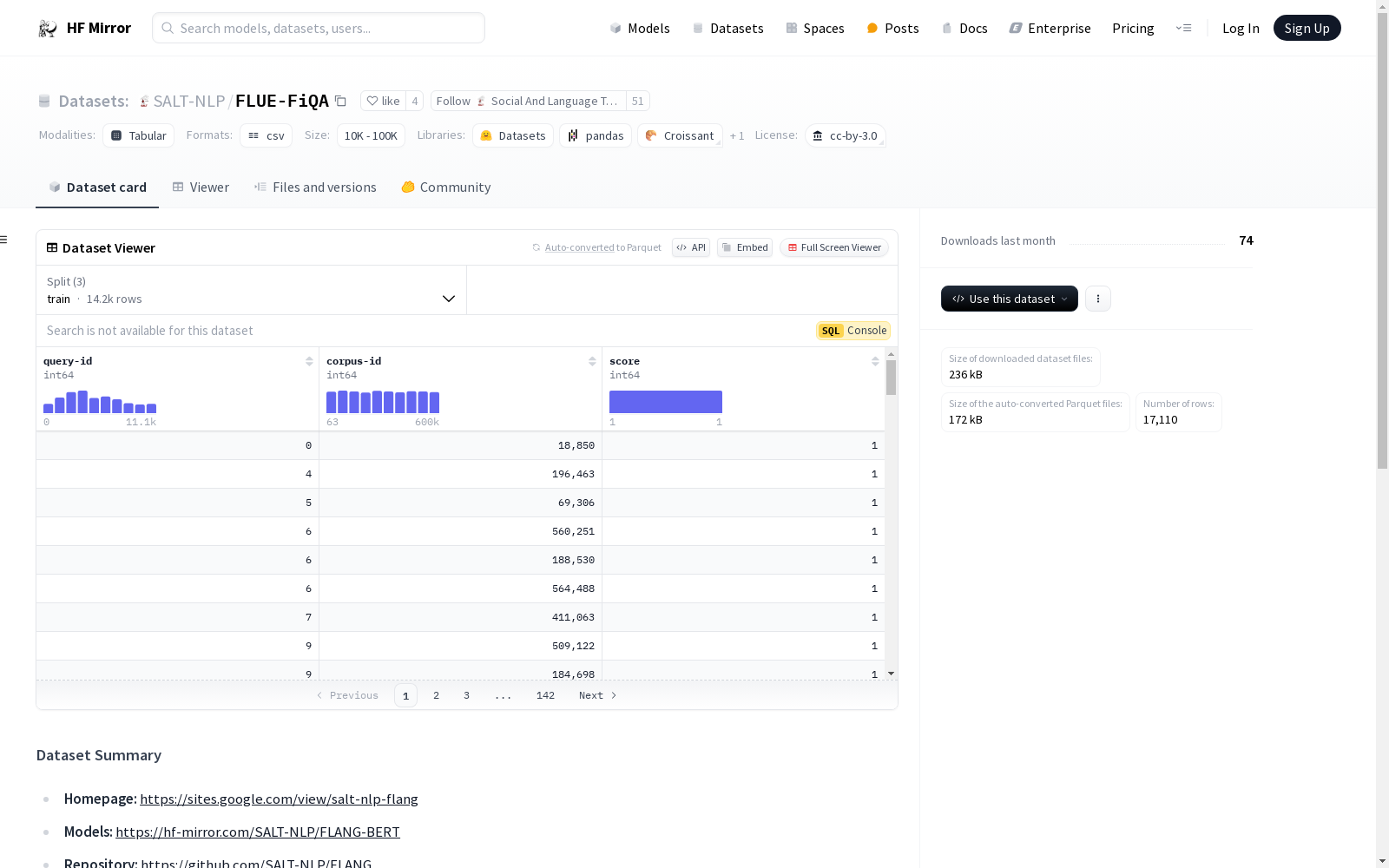This screenshot has width=1389, height=868.
Task: Open the FLANG-BERT models link
Action: pos(258,832)
